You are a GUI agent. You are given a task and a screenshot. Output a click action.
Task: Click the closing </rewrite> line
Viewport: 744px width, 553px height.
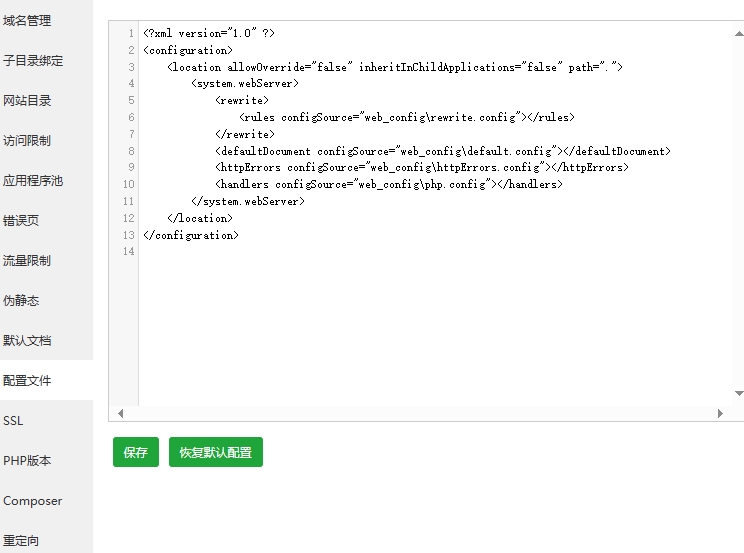point(245,134)
